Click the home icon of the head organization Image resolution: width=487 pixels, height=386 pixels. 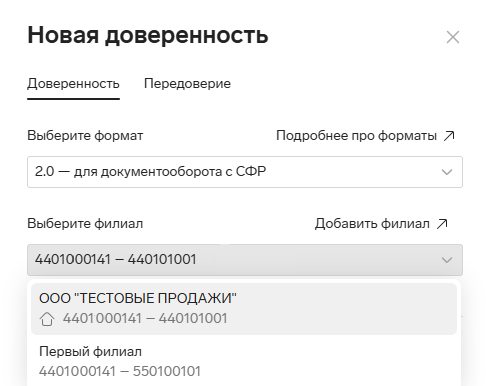(47, 319)
